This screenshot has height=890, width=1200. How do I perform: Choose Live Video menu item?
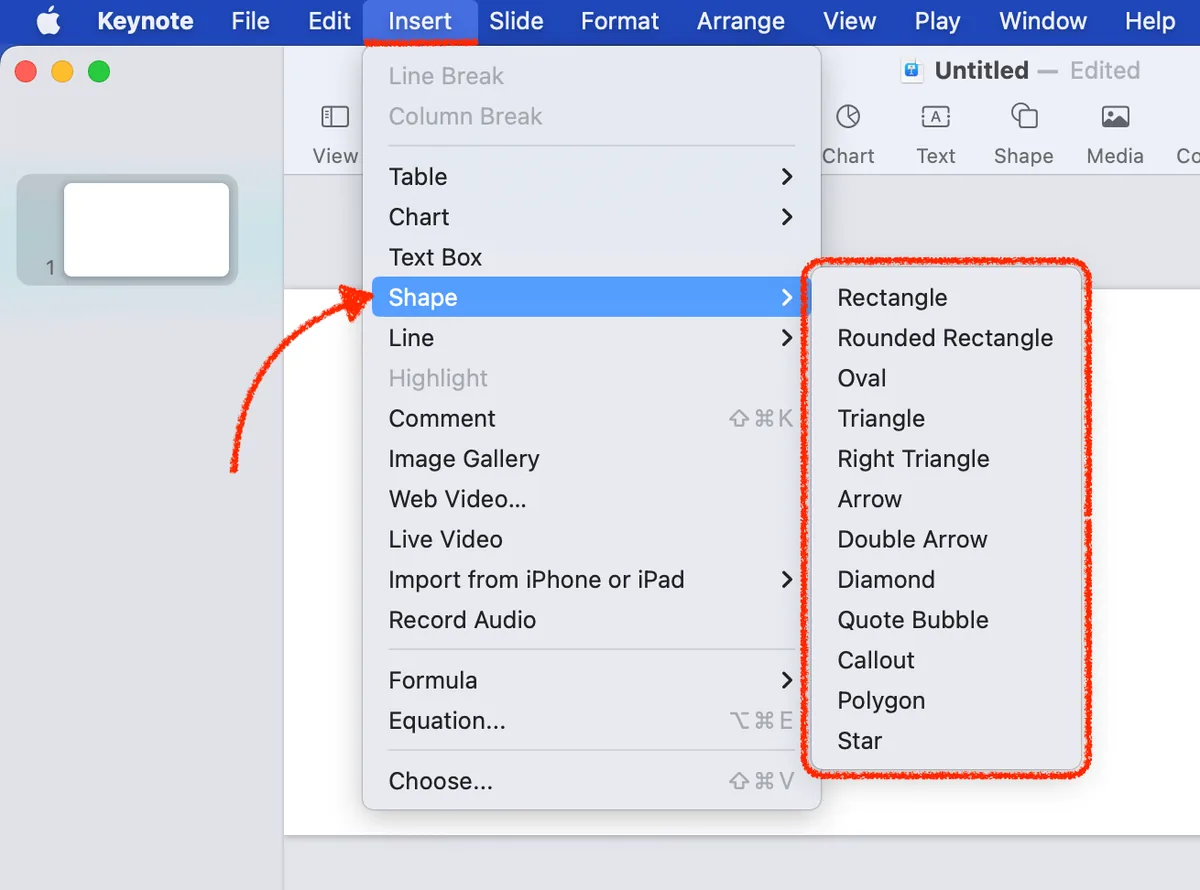pos(591,539)
